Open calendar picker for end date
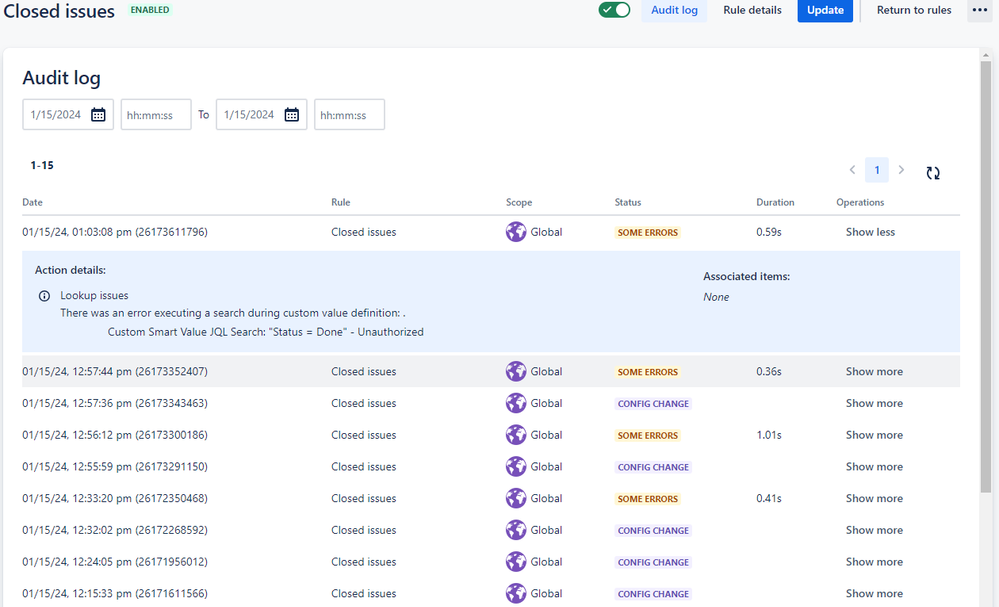The width and height of the screenshot is (999, 607). (x=292, y=115)
